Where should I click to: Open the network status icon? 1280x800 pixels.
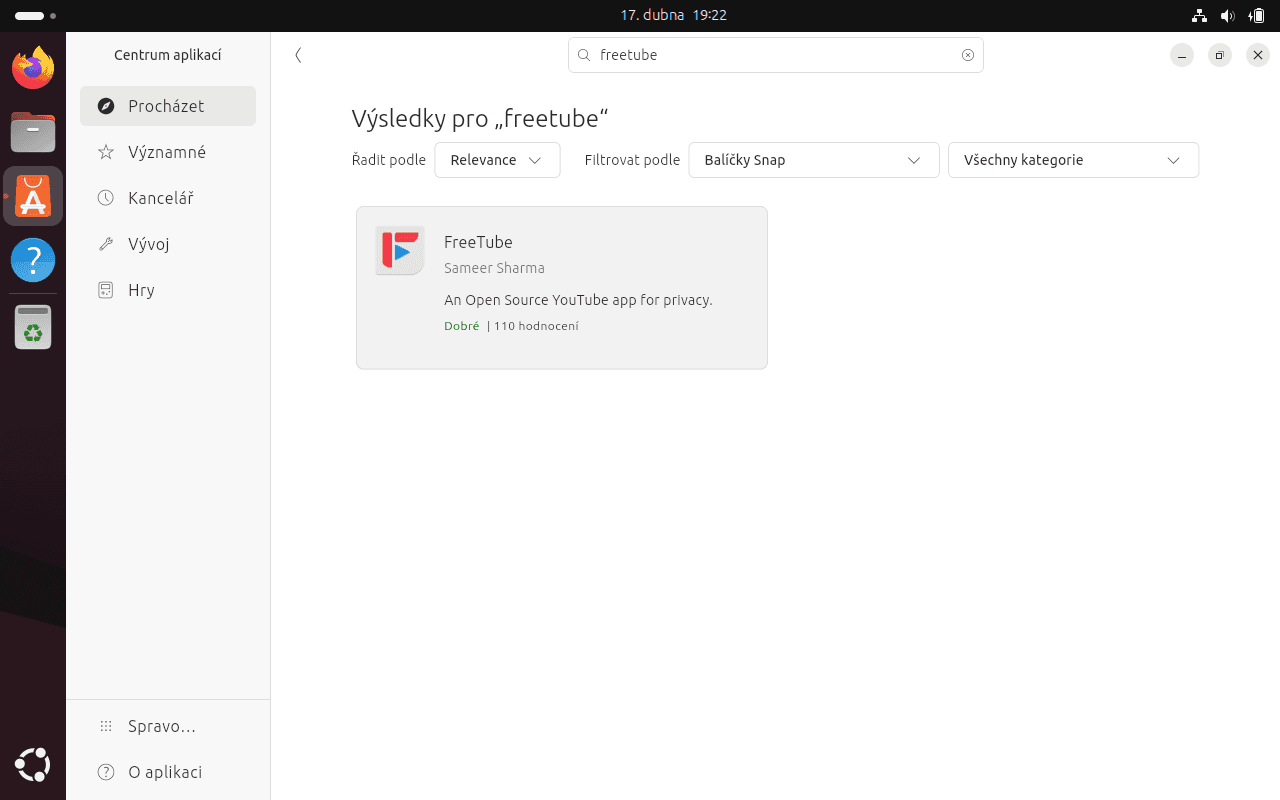(1200, 16)
